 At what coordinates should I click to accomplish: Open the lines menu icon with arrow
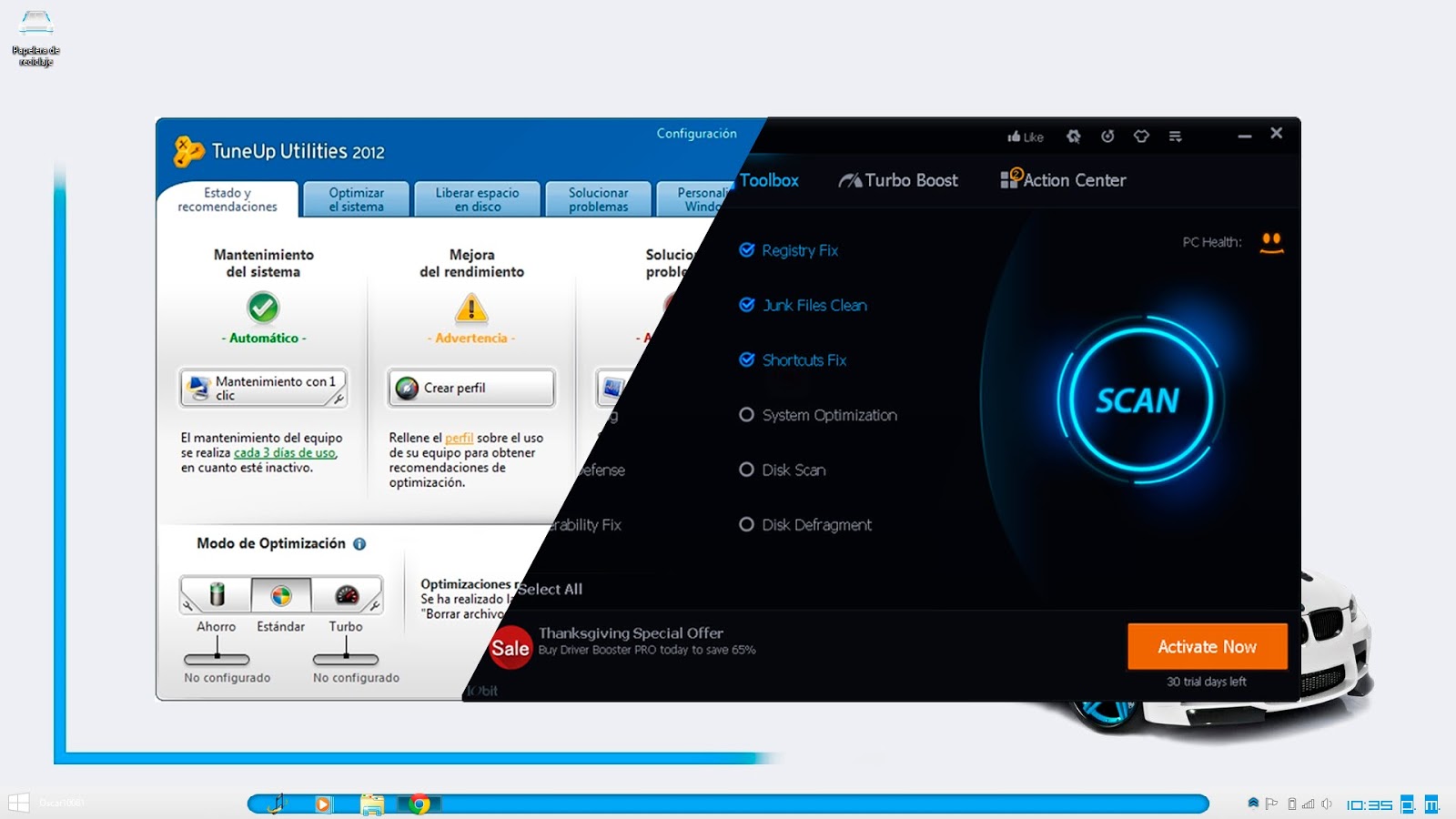pos(1176,136)
